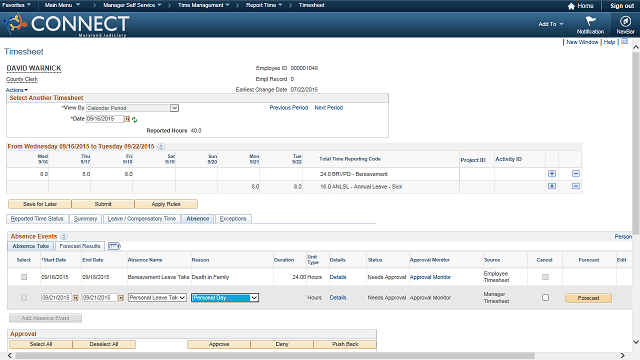This screenshot has width=640, height=360.
Task: Open calendar for the 09/21/2015 end date
Action: pyautogui.click(x=121, y=298)
